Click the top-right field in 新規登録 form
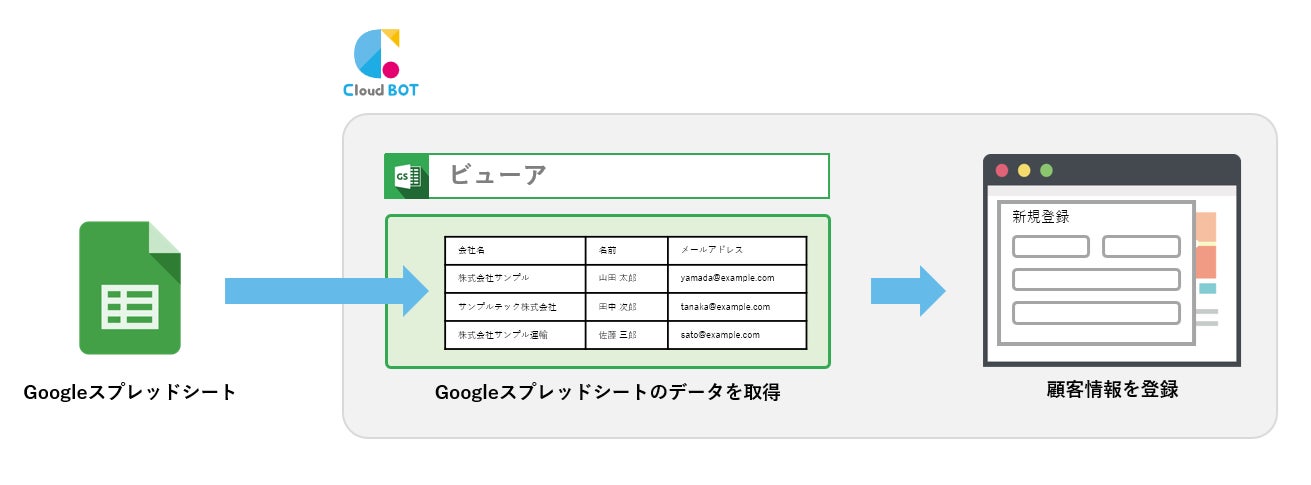This screenshot has width=1311, height=485. pos(1141,246)
